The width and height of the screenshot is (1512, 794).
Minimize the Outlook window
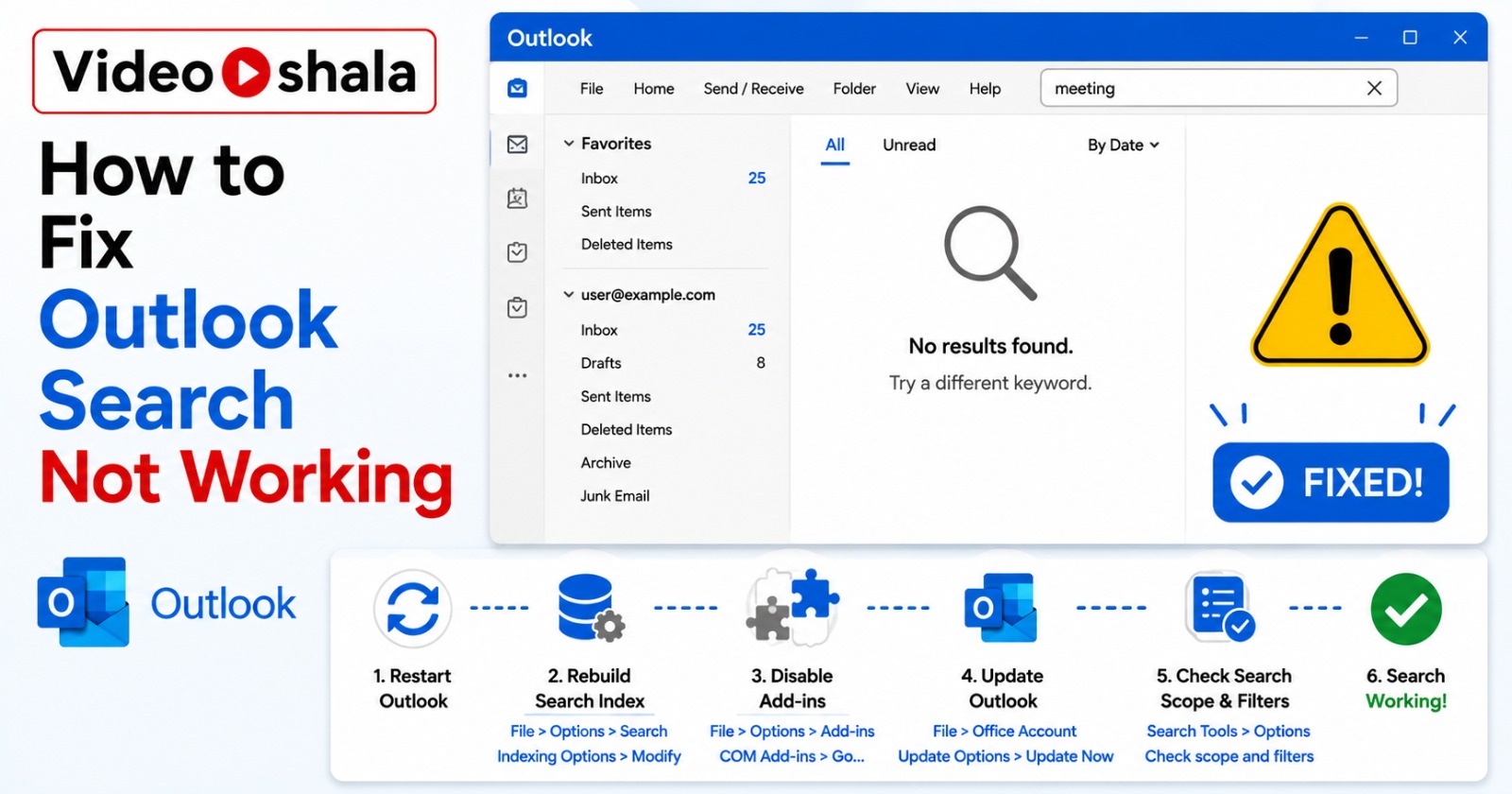[1361, 38]
